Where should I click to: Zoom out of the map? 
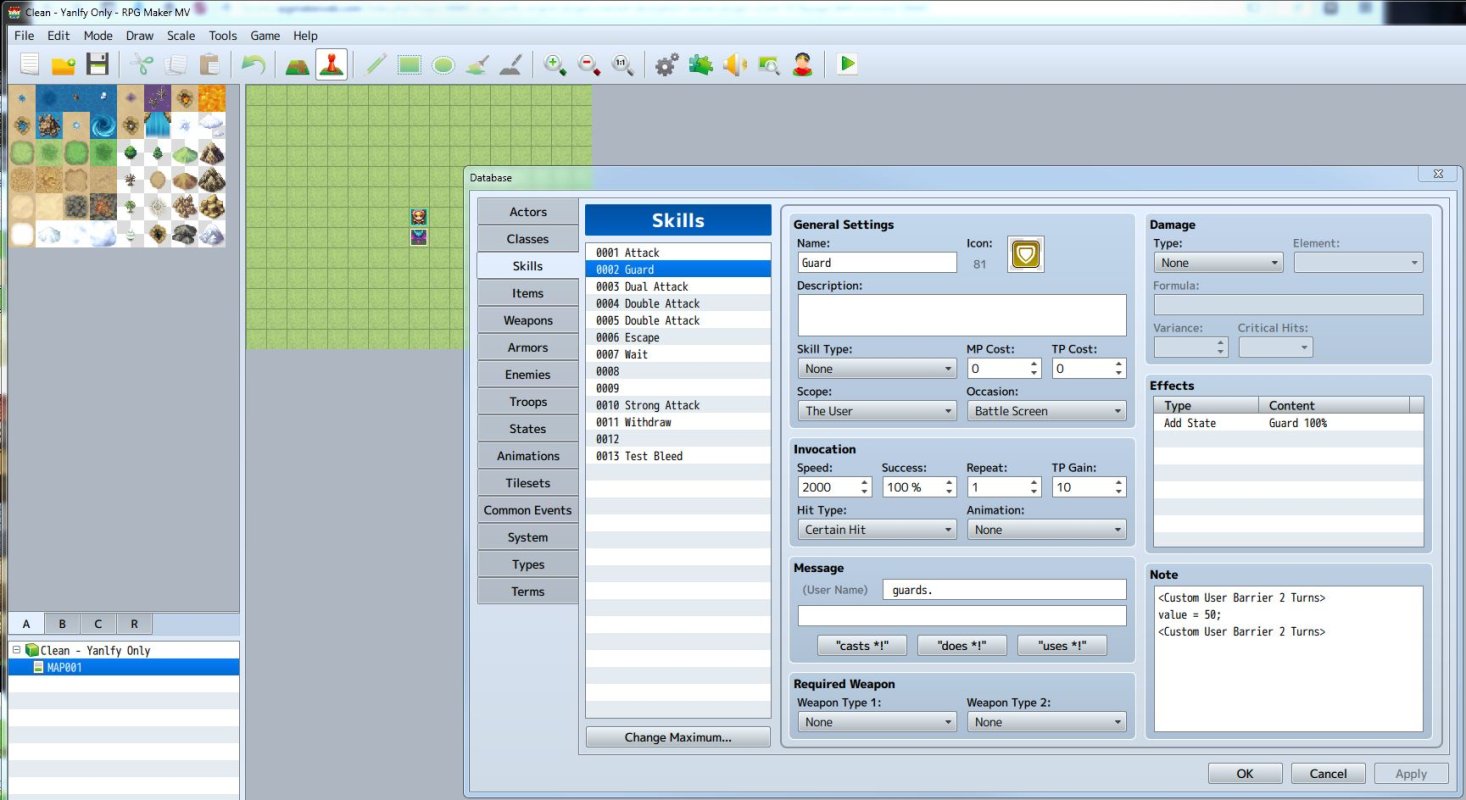[x=589, y=65]
